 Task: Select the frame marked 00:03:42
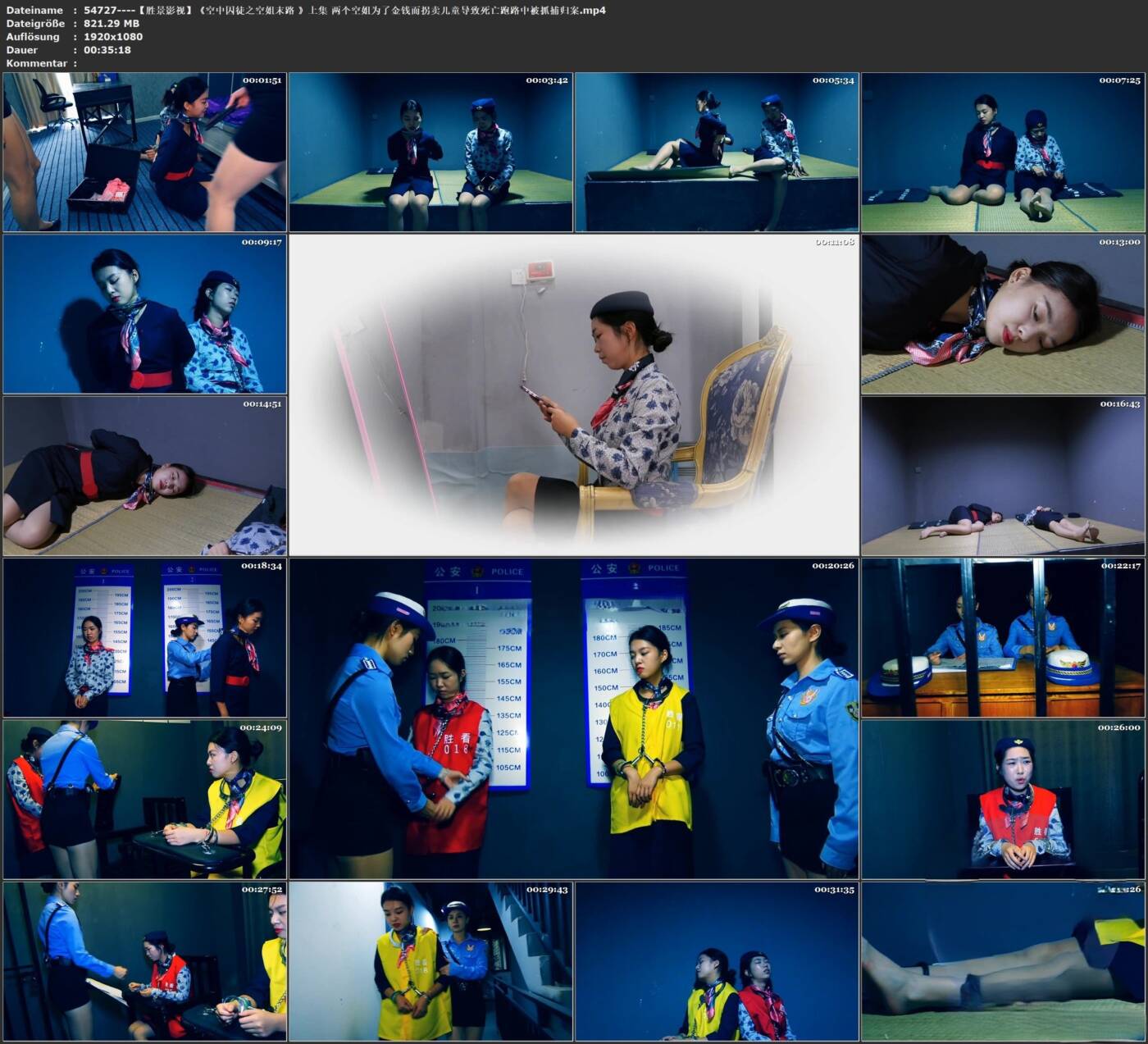(x=430, y=152)
